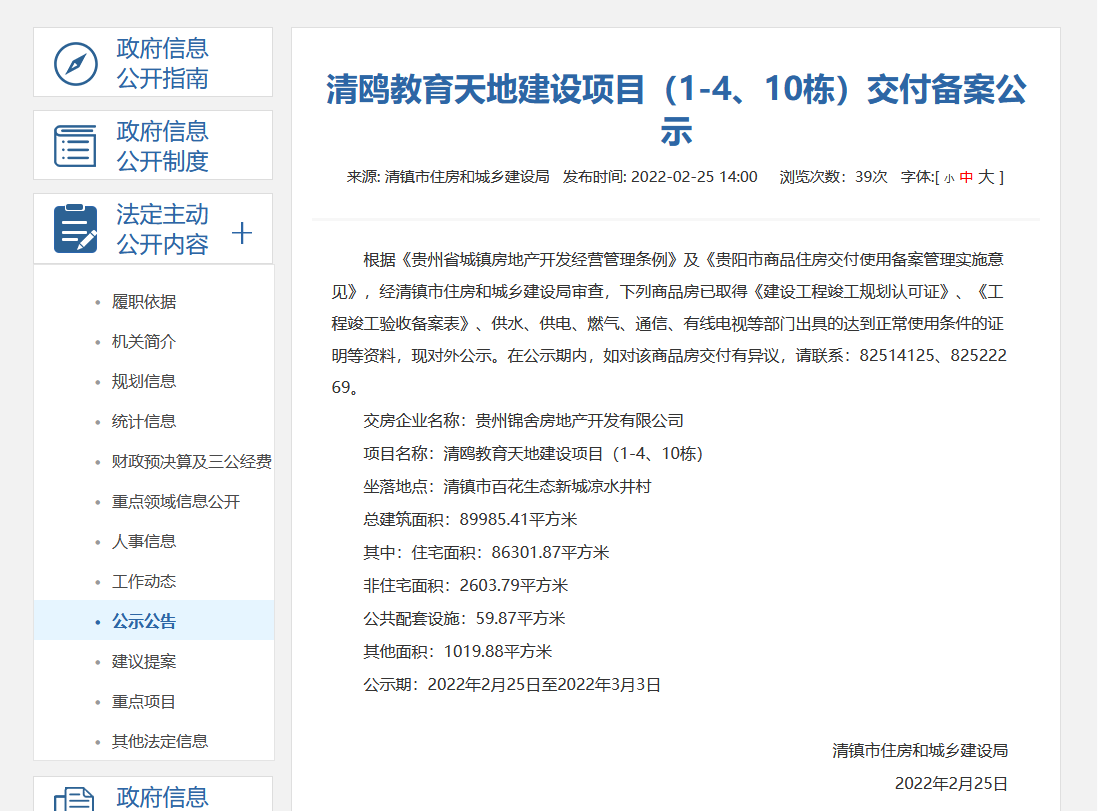Viewport: 1098px width, 811px height.
Task: Set font size to large (大)
Action: click(986, 177)
